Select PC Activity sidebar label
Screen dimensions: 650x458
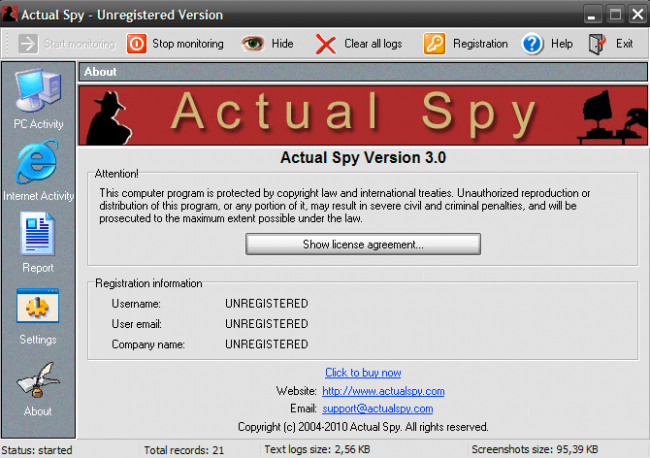coord(39,124)
